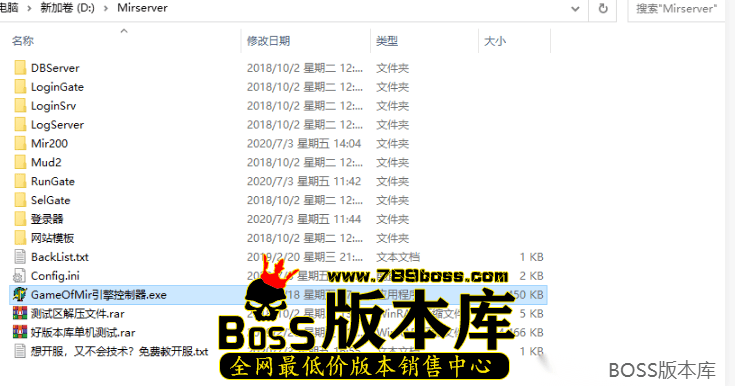Refresh the Mirserver folder view
This screenshot has height=386, width=735.
pyautogui.click(x=603, y=8)
